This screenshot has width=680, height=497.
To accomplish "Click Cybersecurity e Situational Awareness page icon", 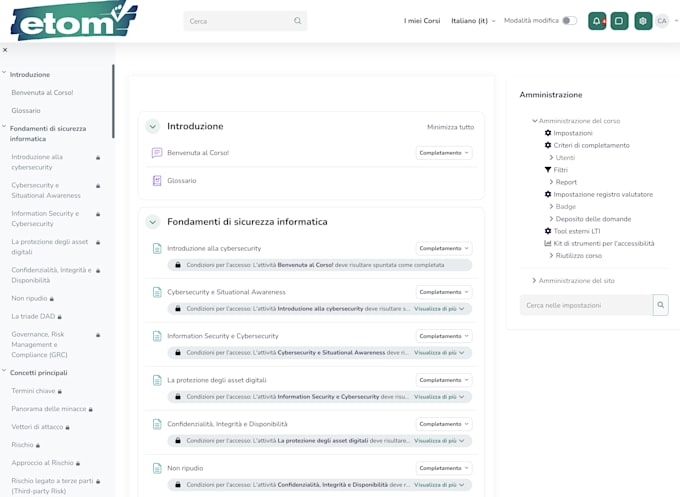I will click(157, 292).
